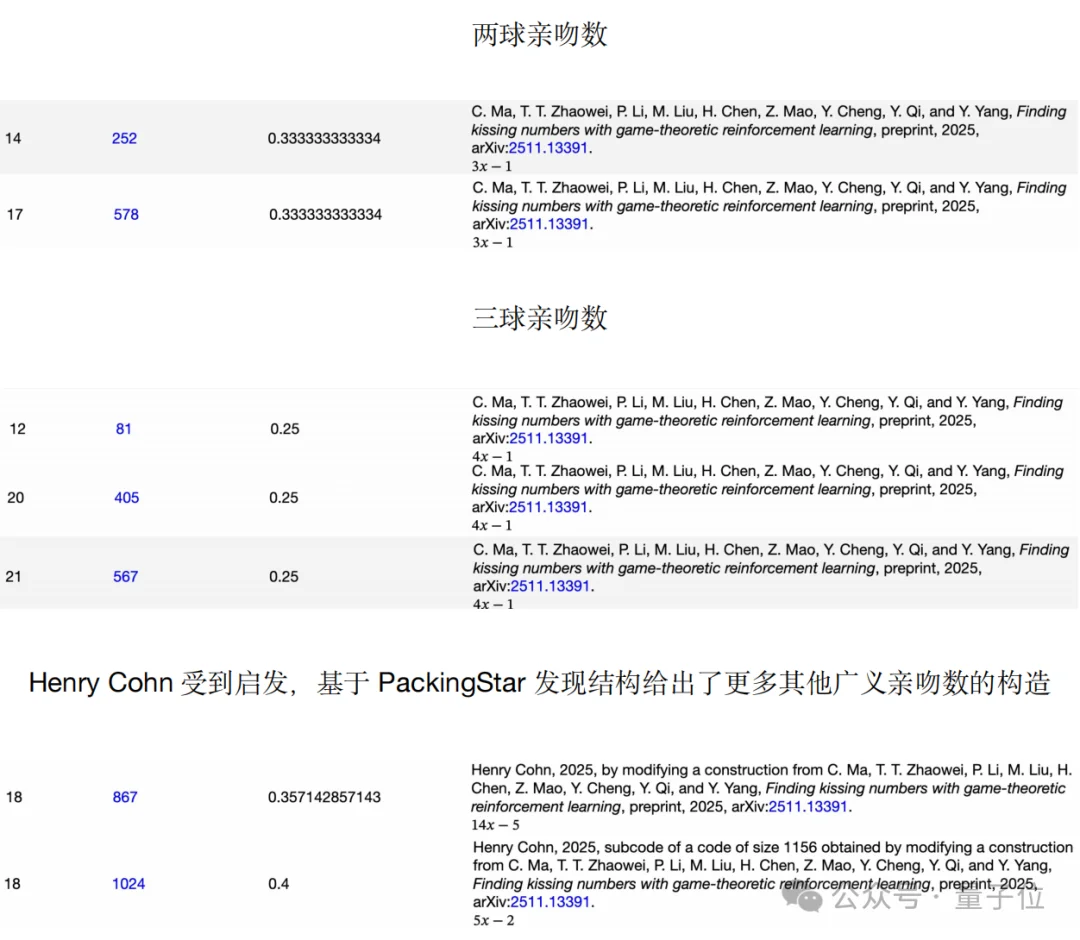The height and width of the screenshot is (940, 1080).
Task: Open arXiv 2511.13391 link in the 567 row
Action: point(549,586)
